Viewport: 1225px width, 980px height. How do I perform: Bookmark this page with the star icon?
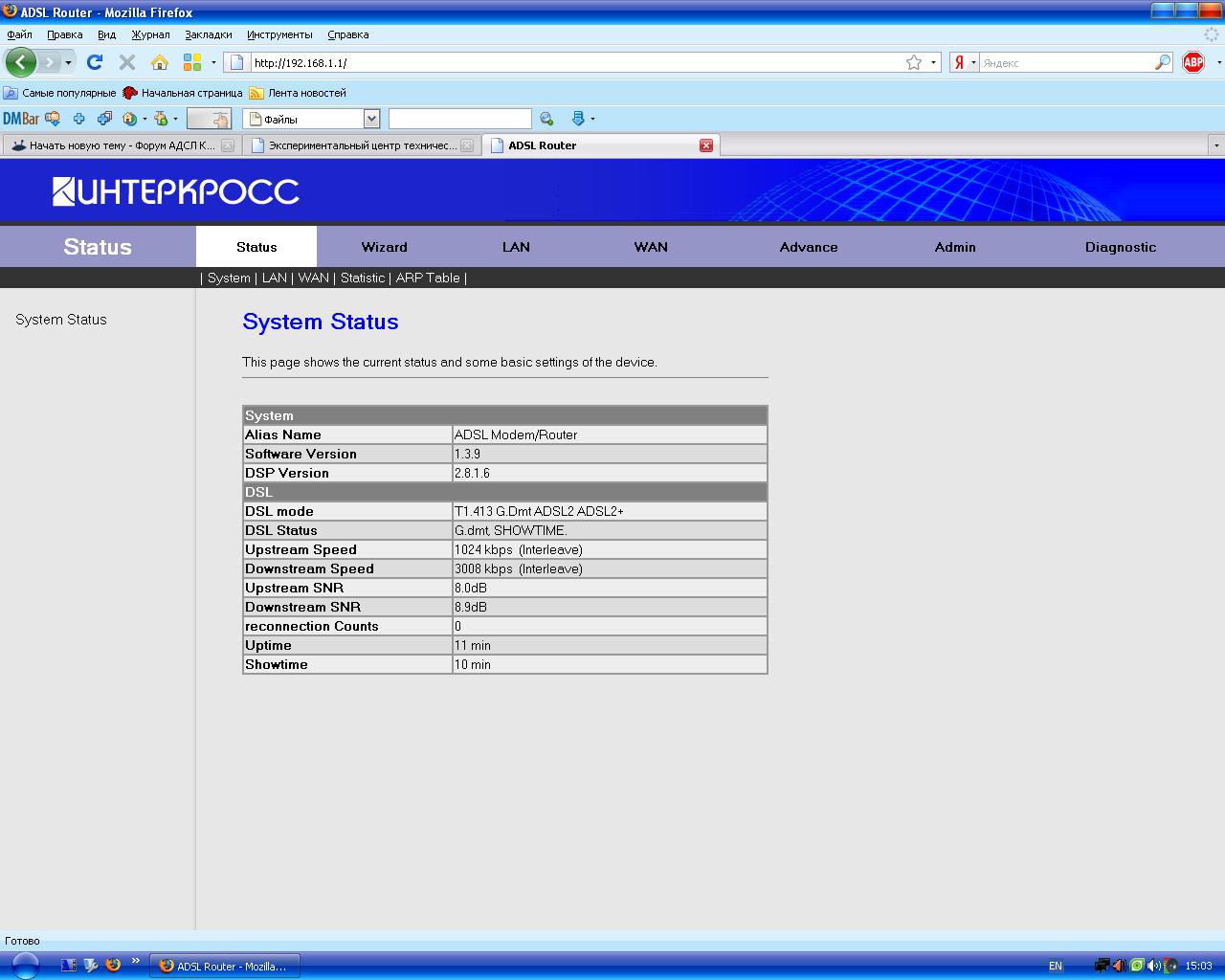pos(914,62)
